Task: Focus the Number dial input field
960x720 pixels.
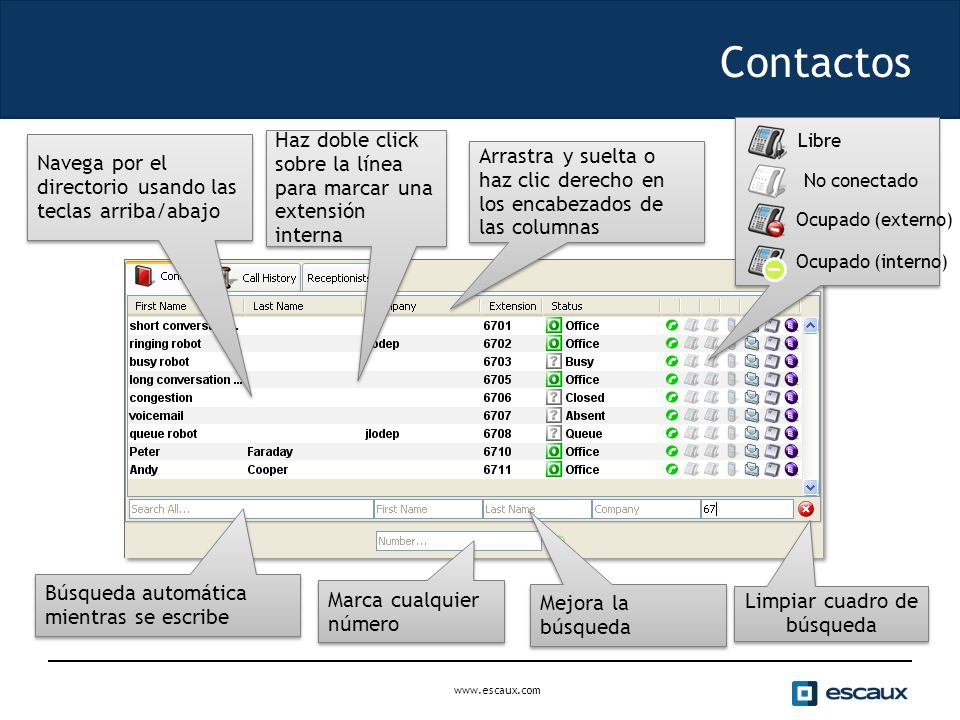Action: pos(458,541)
